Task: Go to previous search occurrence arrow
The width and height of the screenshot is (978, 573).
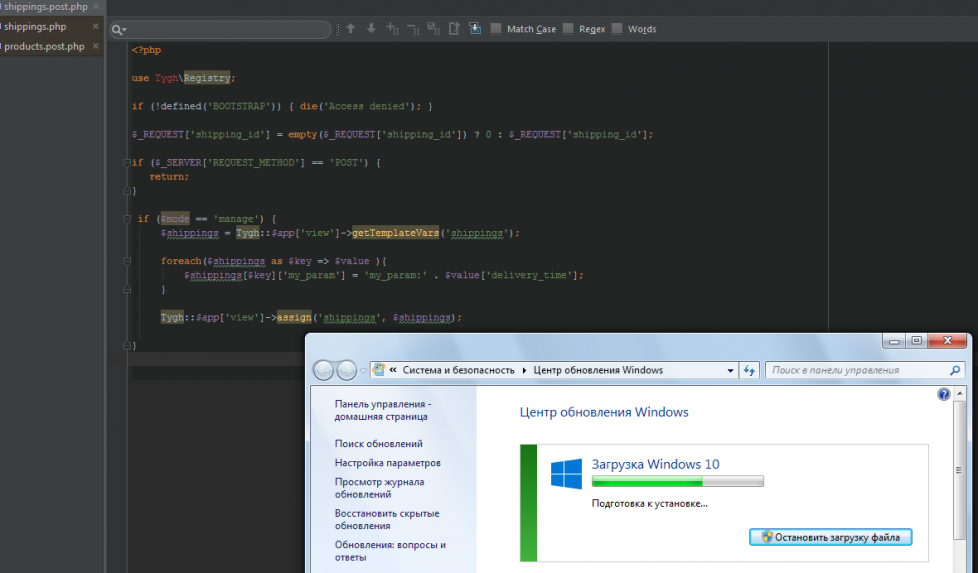Action: tap(350, 29)
